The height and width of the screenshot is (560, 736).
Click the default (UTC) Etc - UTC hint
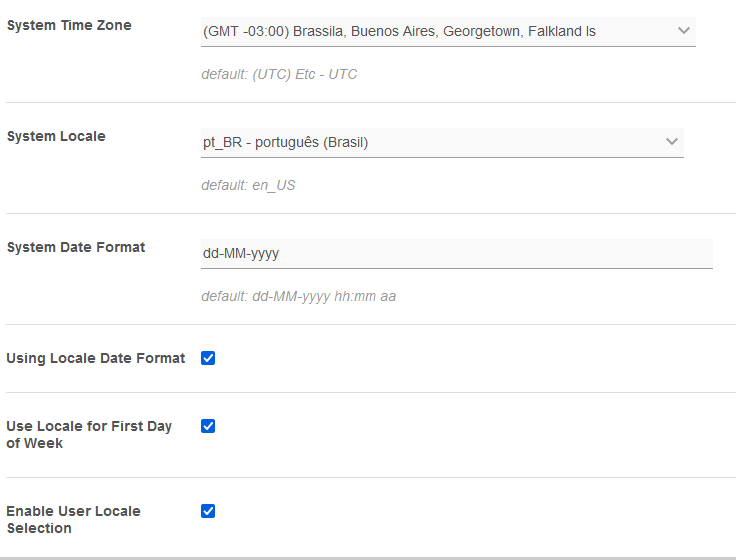click(279, 74)
